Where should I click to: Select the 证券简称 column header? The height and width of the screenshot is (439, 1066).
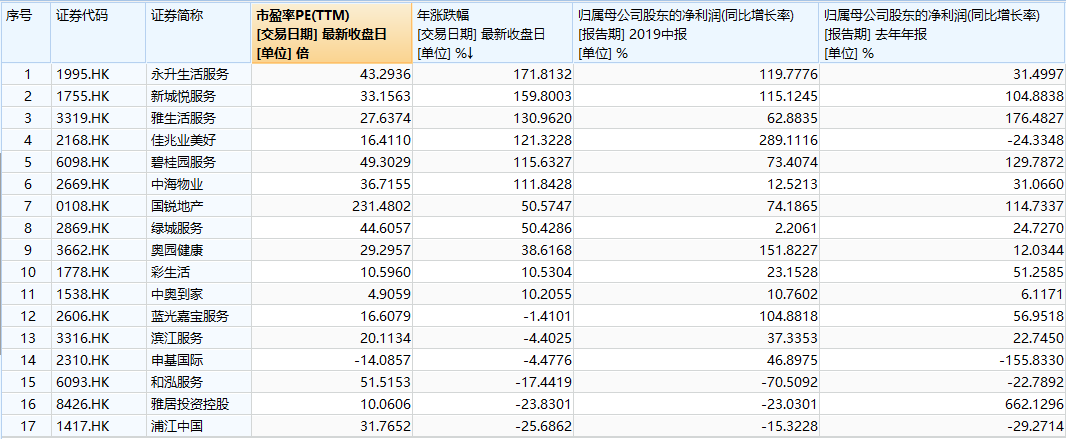point(198,33)
